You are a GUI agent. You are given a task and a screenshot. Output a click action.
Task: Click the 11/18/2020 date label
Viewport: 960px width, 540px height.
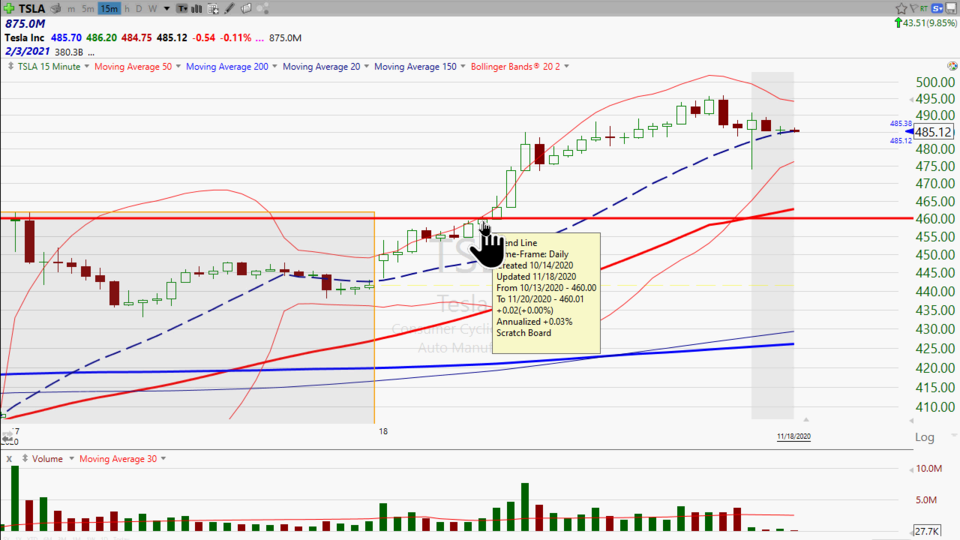tap(793, 437)
